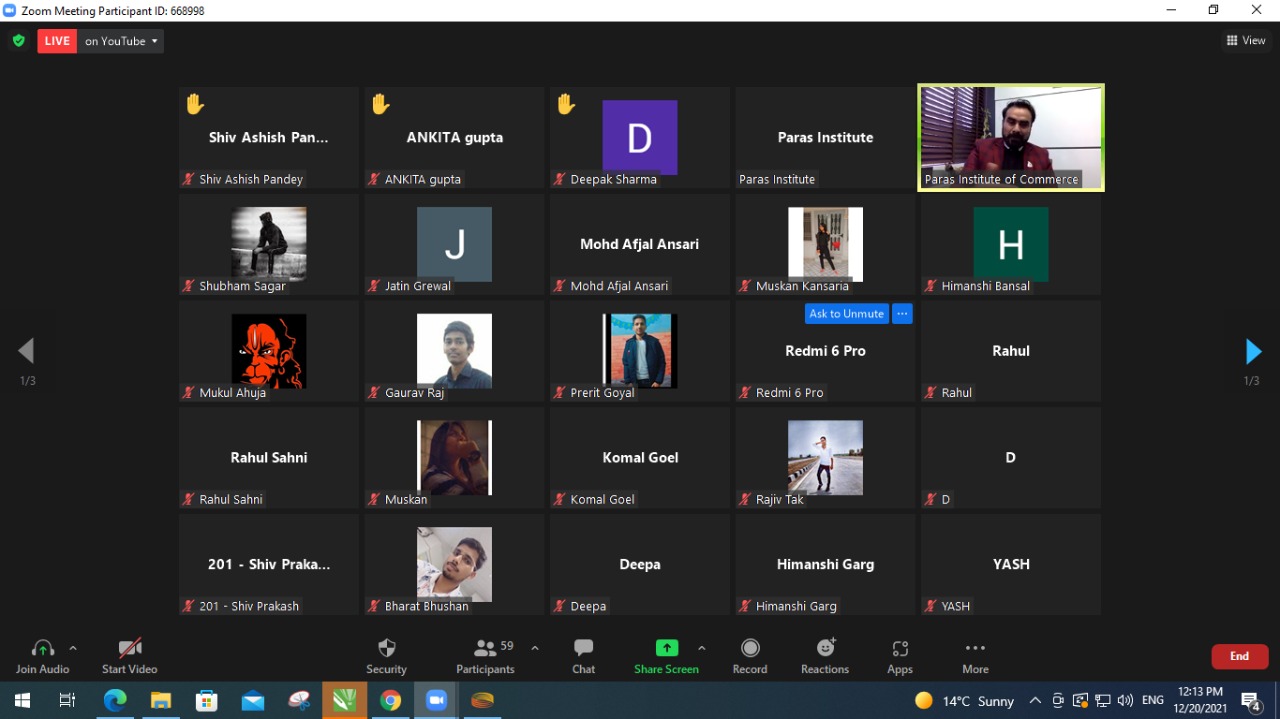Expand the caret next to Share Screen
Viewport: 1280px width, 719px height.
701,648
